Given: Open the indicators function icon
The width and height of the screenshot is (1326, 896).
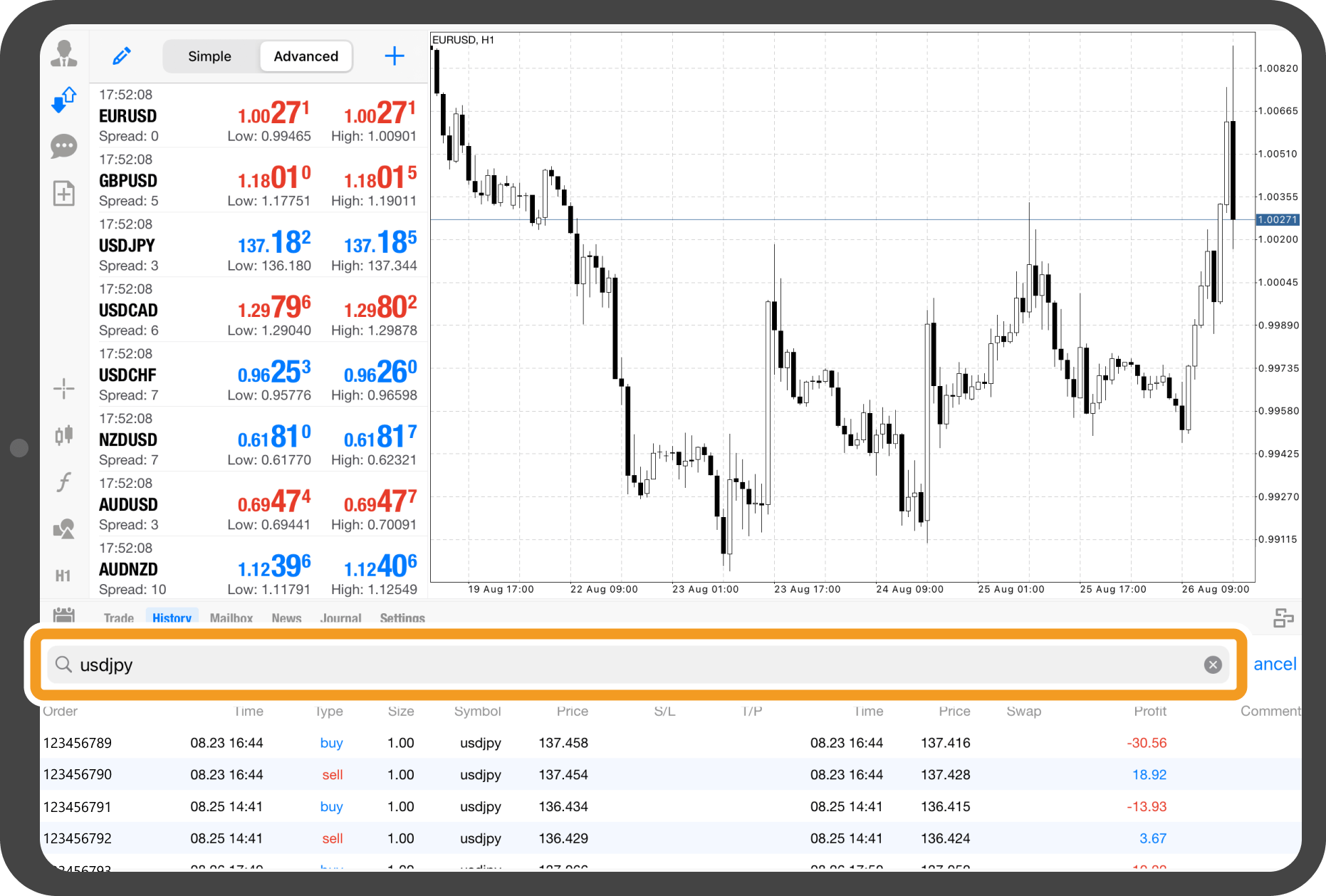Looking at the screenshot, I should (64, 482).
